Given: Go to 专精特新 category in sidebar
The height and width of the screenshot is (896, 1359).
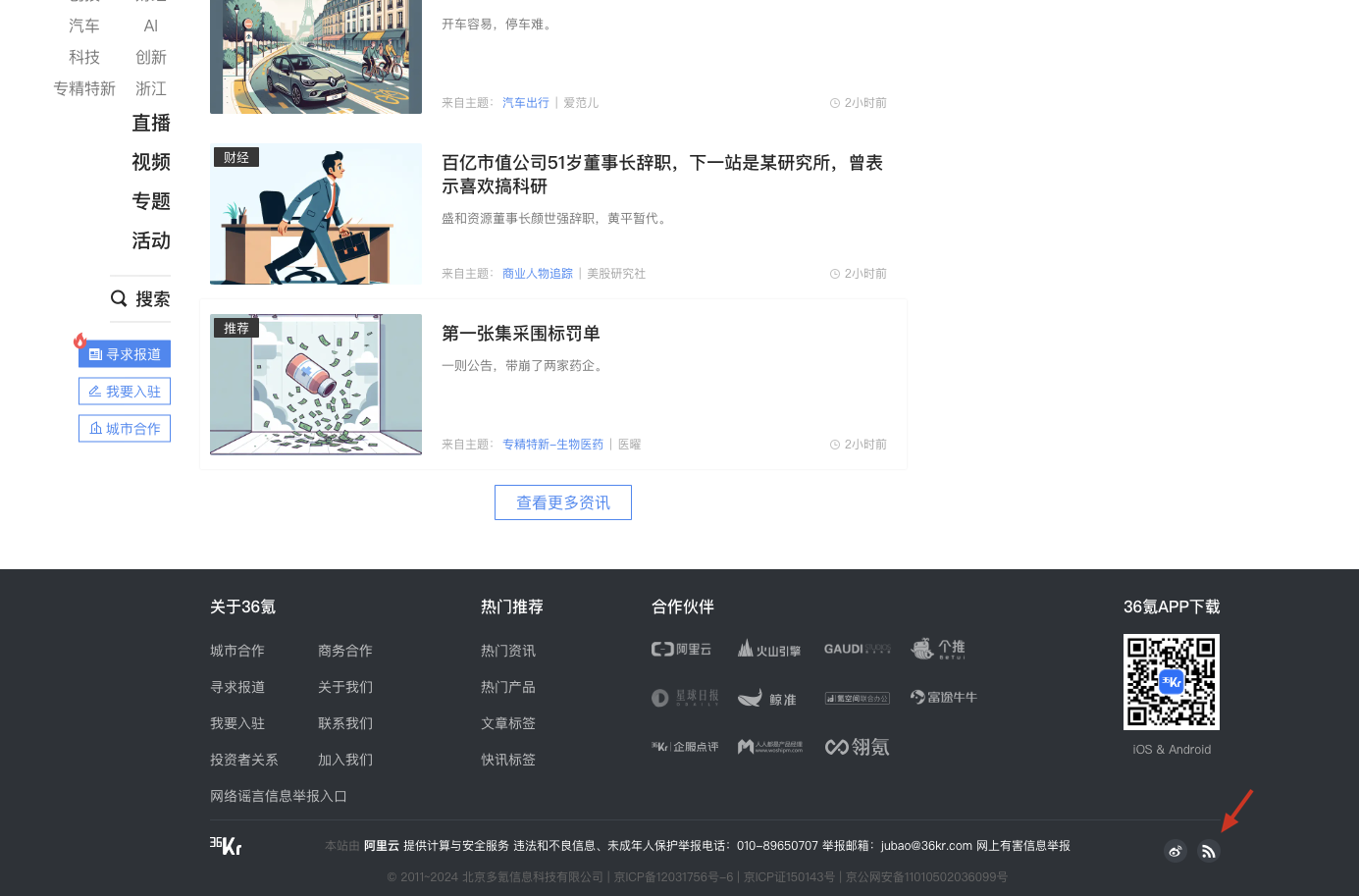Looking at the screenshot, I should tap(84, 88).
